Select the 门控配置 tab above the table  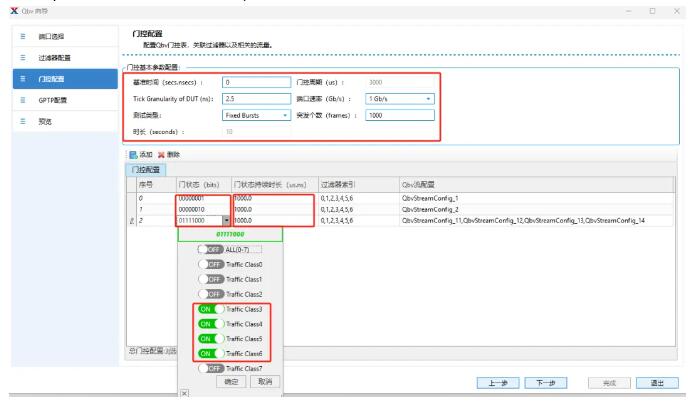click(x=147, y=170)
